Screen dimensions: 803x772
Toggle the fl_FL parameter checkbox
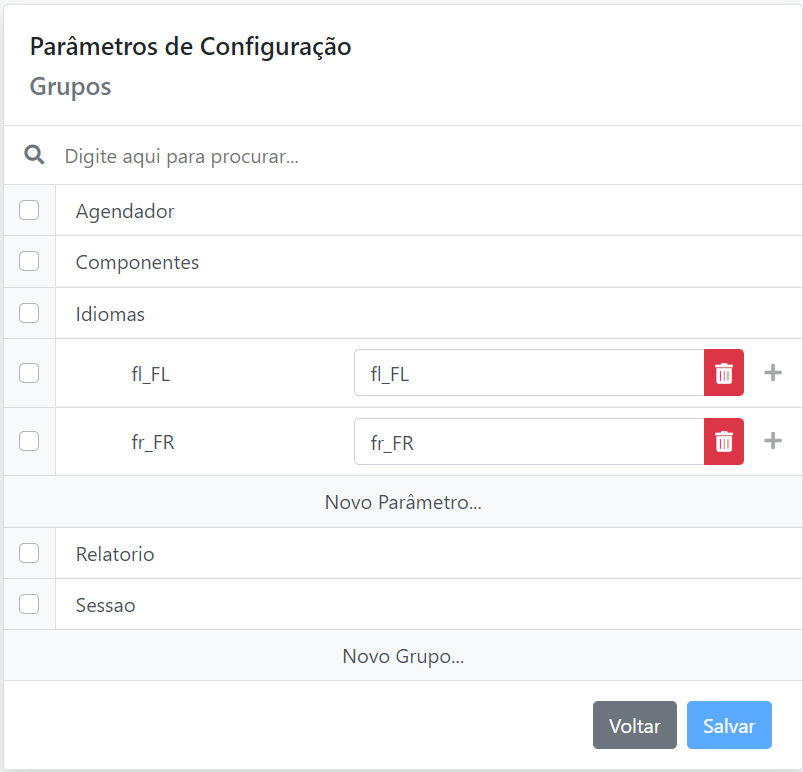29,373
